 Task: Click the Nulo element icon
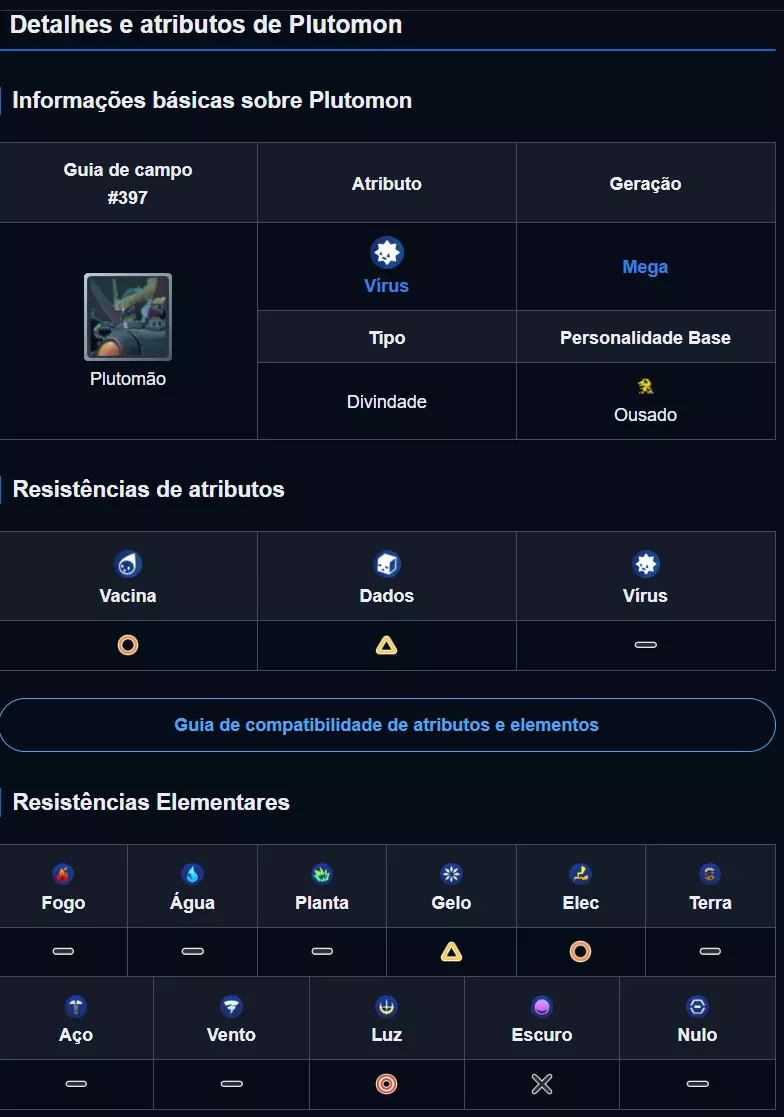[x=697, y=1006]
